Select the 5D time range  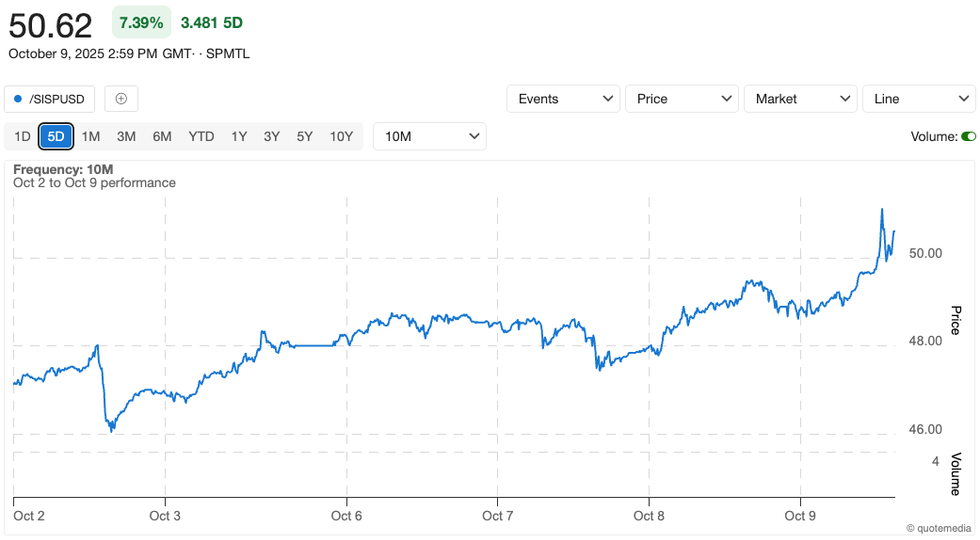pos(56,136)
